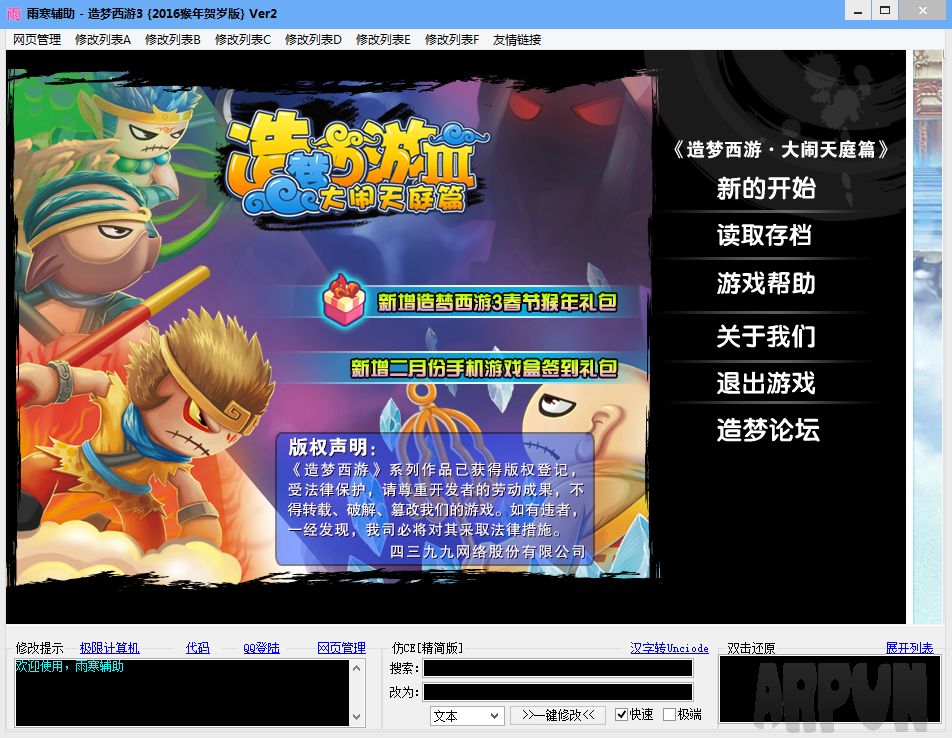Focus the 搜索 input field
The height and width of the screenshot is (738, 952).
tap(558, 668)
